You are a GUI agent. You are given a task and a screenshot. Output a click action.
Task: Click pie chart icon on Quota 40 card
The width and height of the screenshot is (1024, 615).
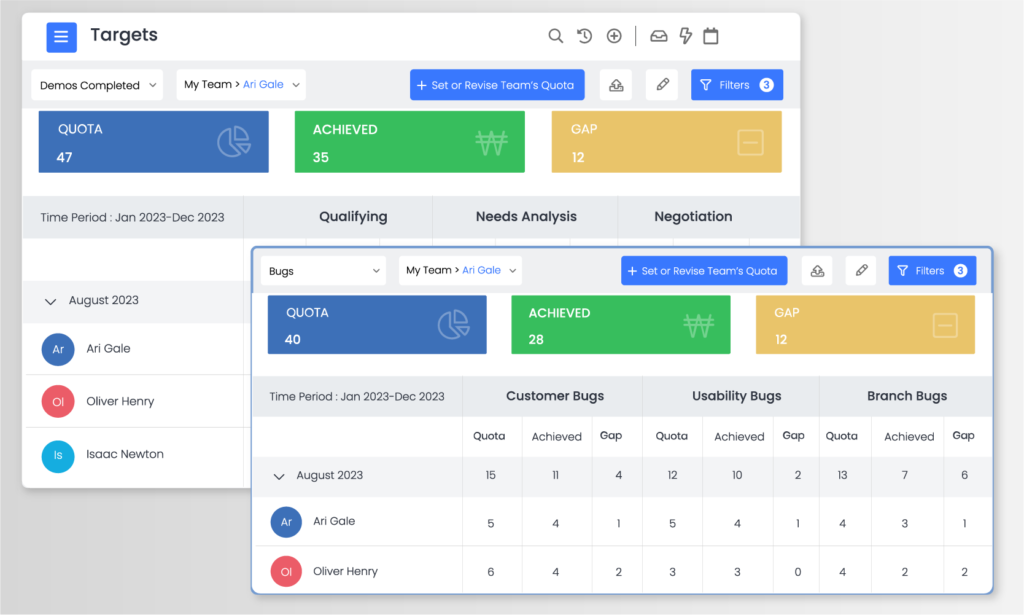pyautogui.click(x=453, y=324)
